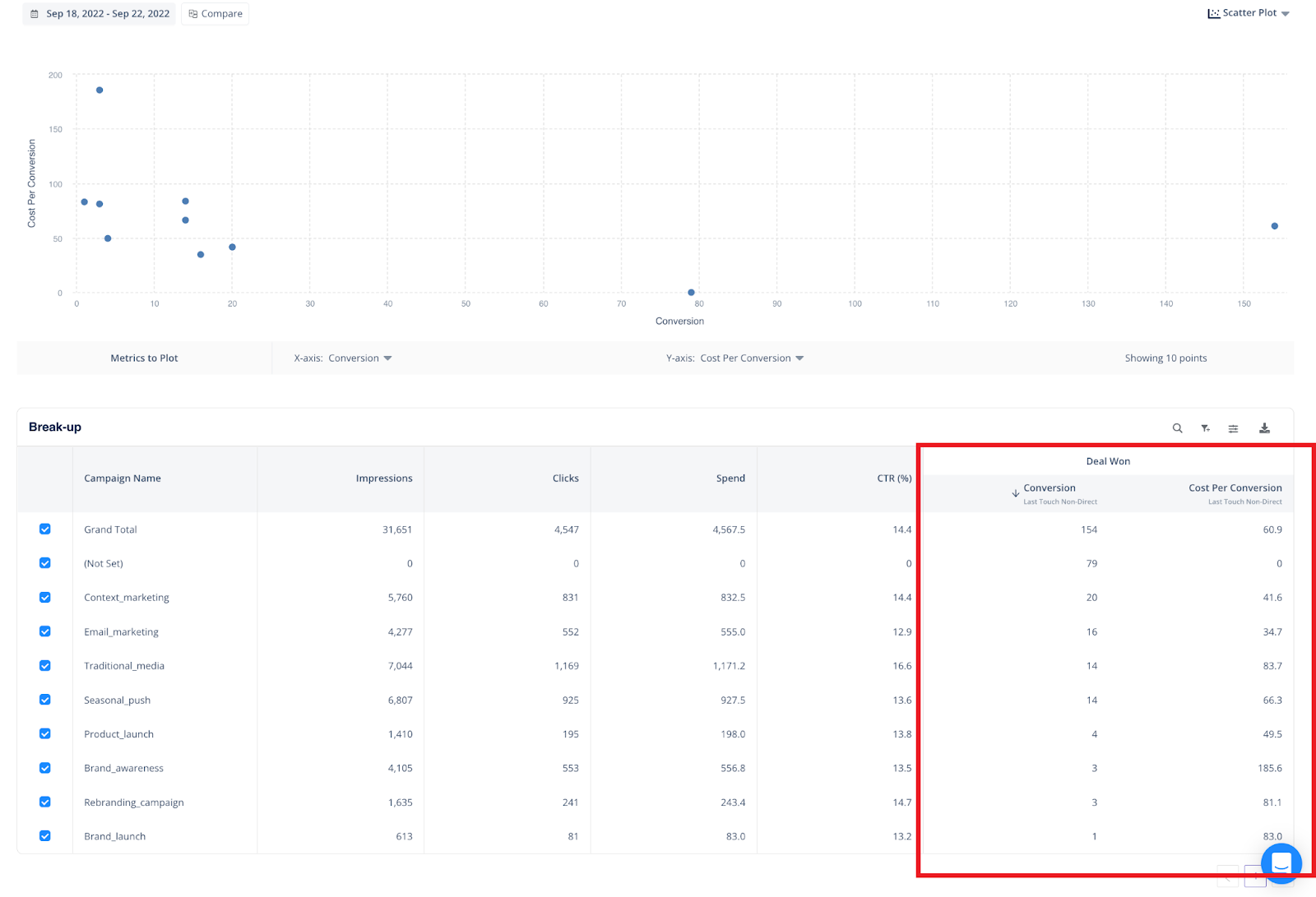Deselect the Traditional_media checkbox

click(x=45, y=666)
